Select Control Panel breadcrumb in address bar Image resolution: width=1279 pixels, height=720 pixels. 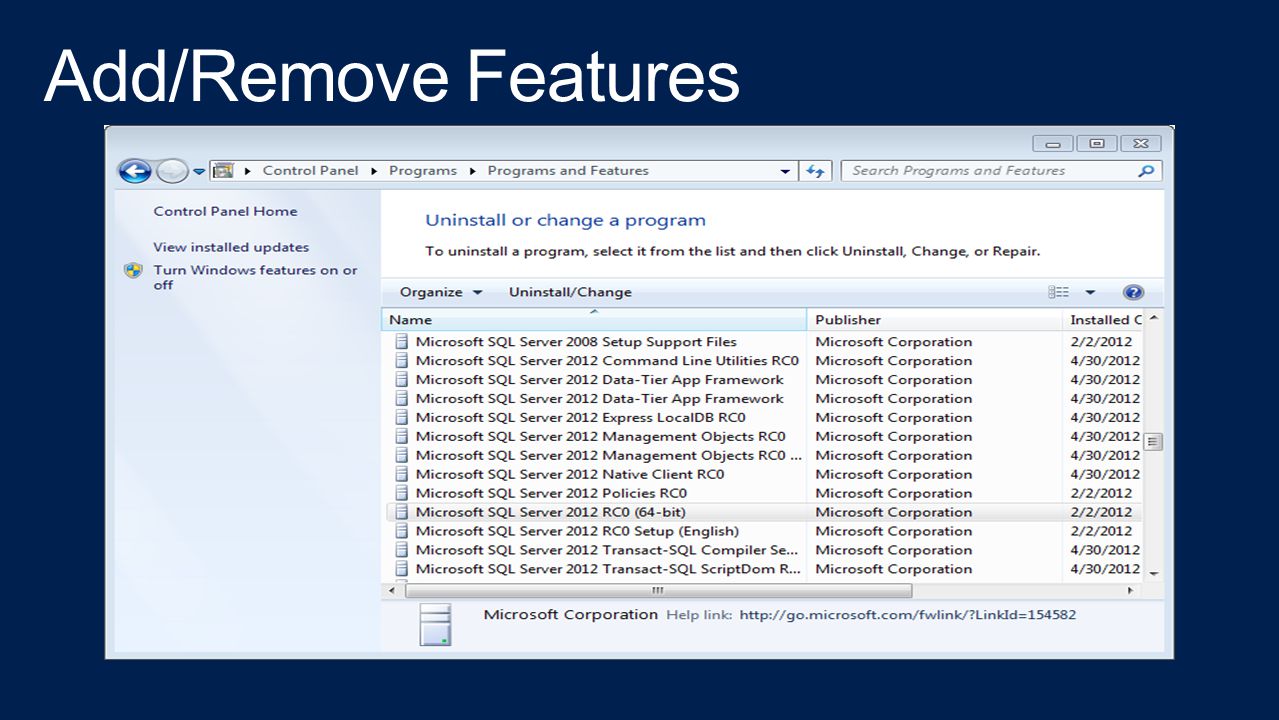(x=310, y=171)
